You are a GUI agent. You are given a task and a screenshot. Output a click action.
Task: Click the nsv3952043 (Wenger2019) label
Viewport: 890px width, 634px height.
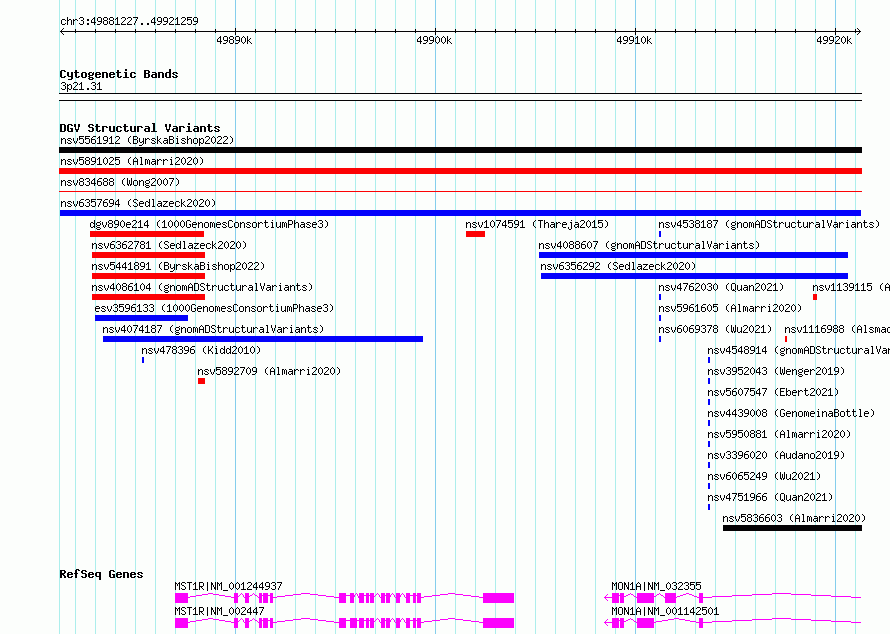click(x=776, y=371)
